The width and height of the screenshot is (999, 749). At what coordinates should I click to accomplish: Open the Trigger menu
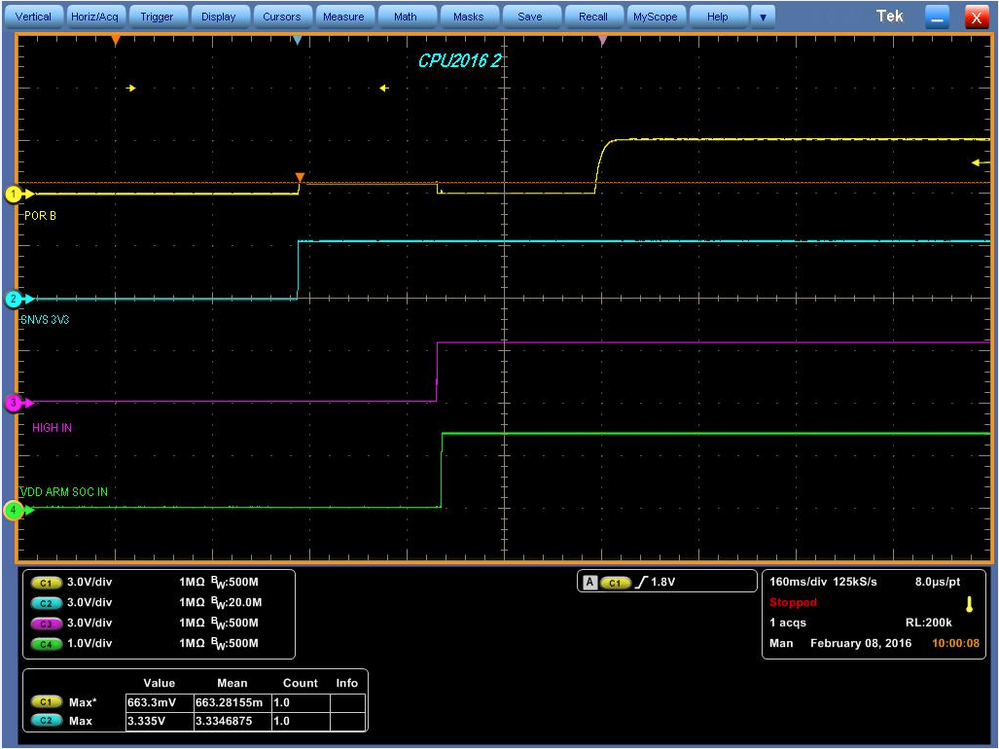(157, 17)
